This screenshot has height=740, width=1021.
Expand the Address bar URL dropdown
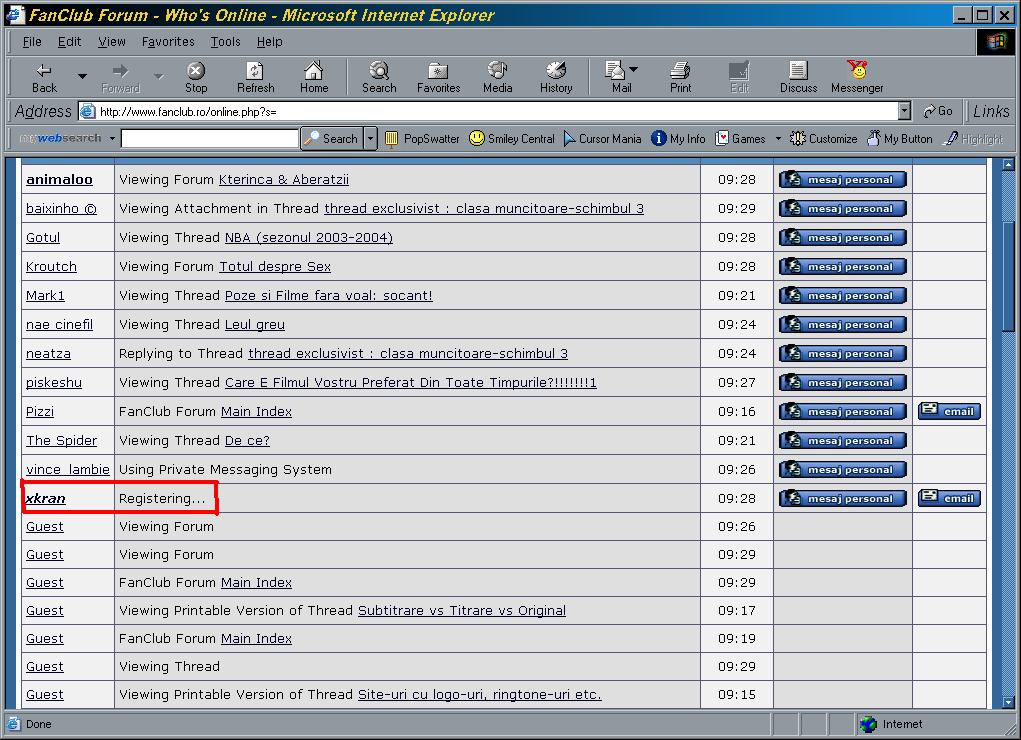[904, 112]
